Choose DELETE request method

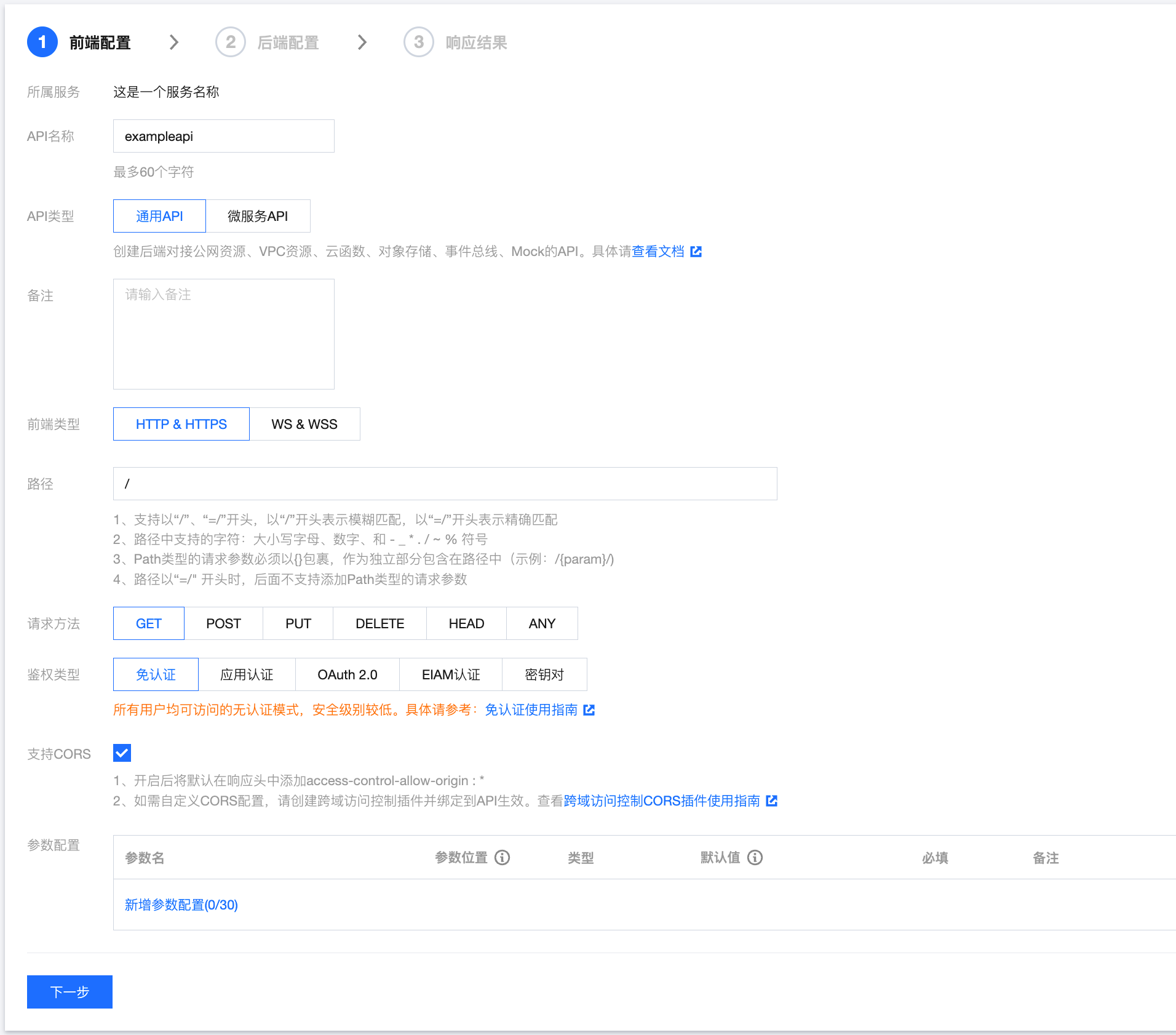[379, 623]
